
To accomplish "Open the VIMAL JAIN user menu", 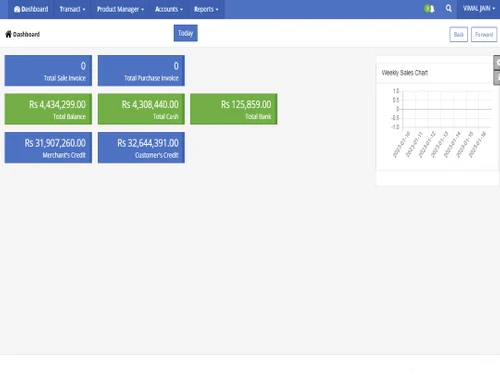I will point(479,9).
